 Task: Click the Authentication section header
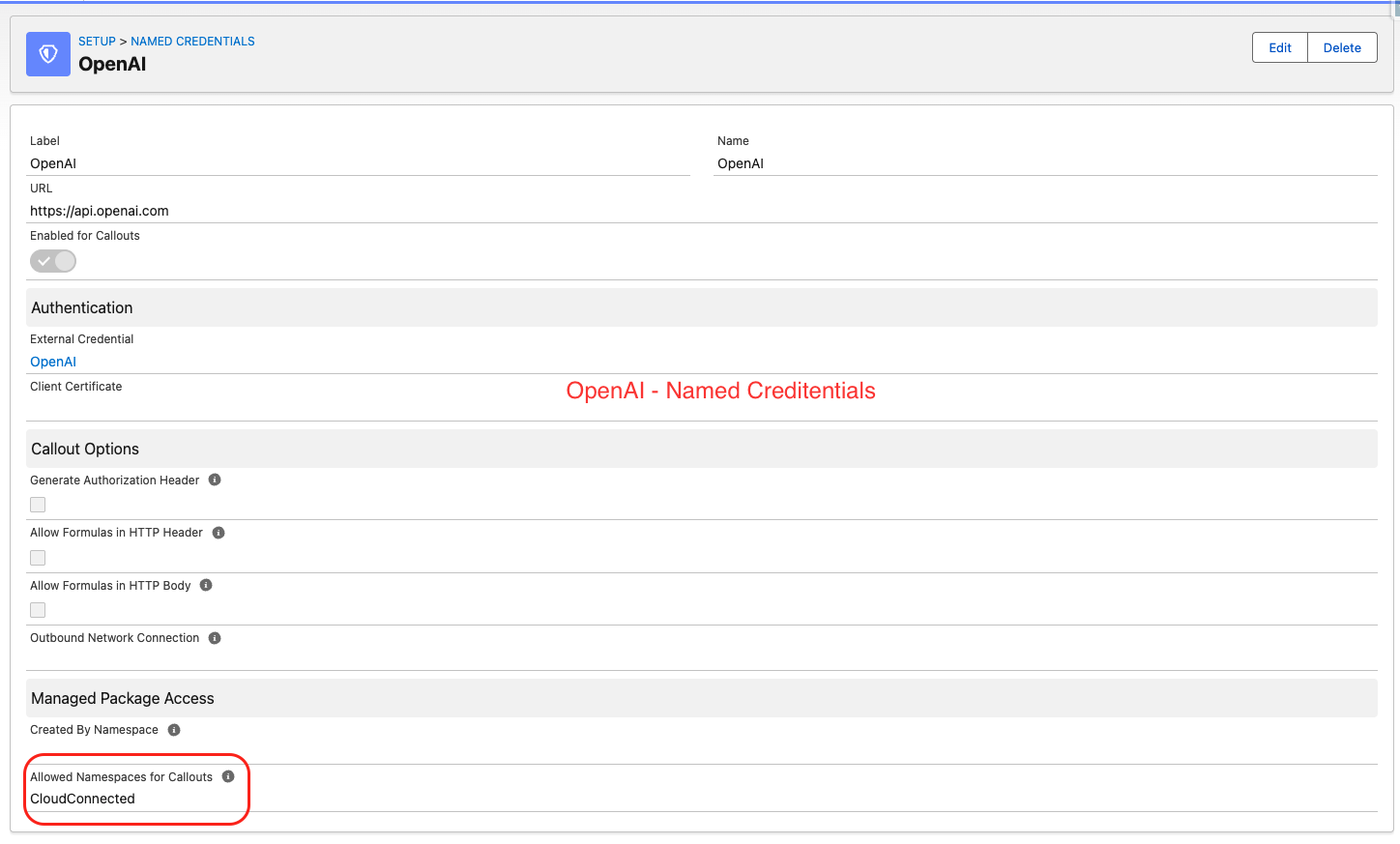click(702, 307)
